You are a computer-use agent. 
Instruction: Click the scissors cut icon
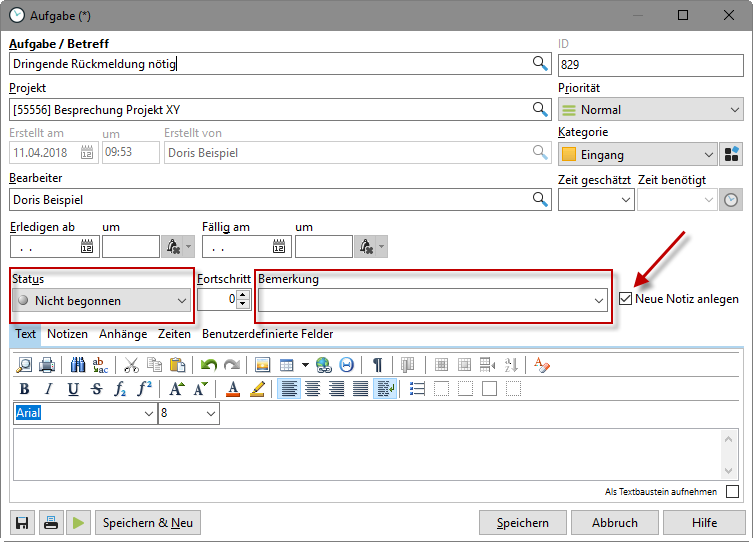[131, 365]
